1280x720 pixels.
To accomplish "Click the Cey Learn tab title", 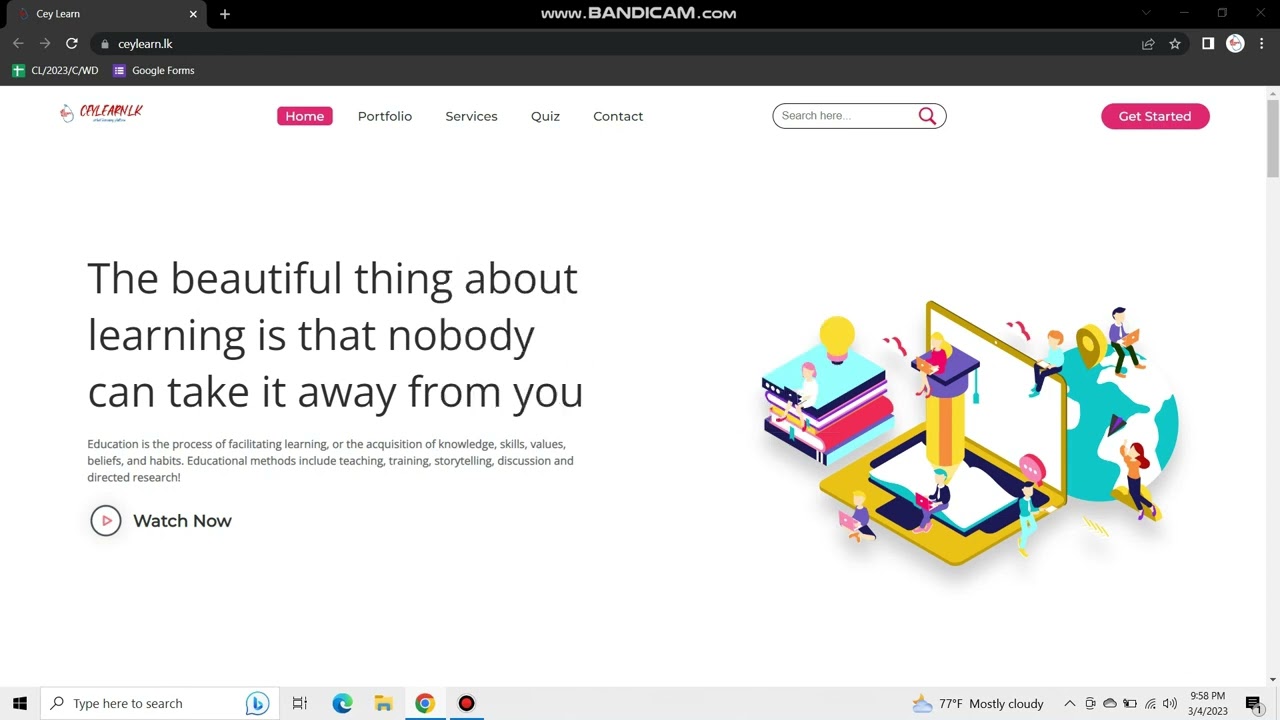I will tap(58, 14).
